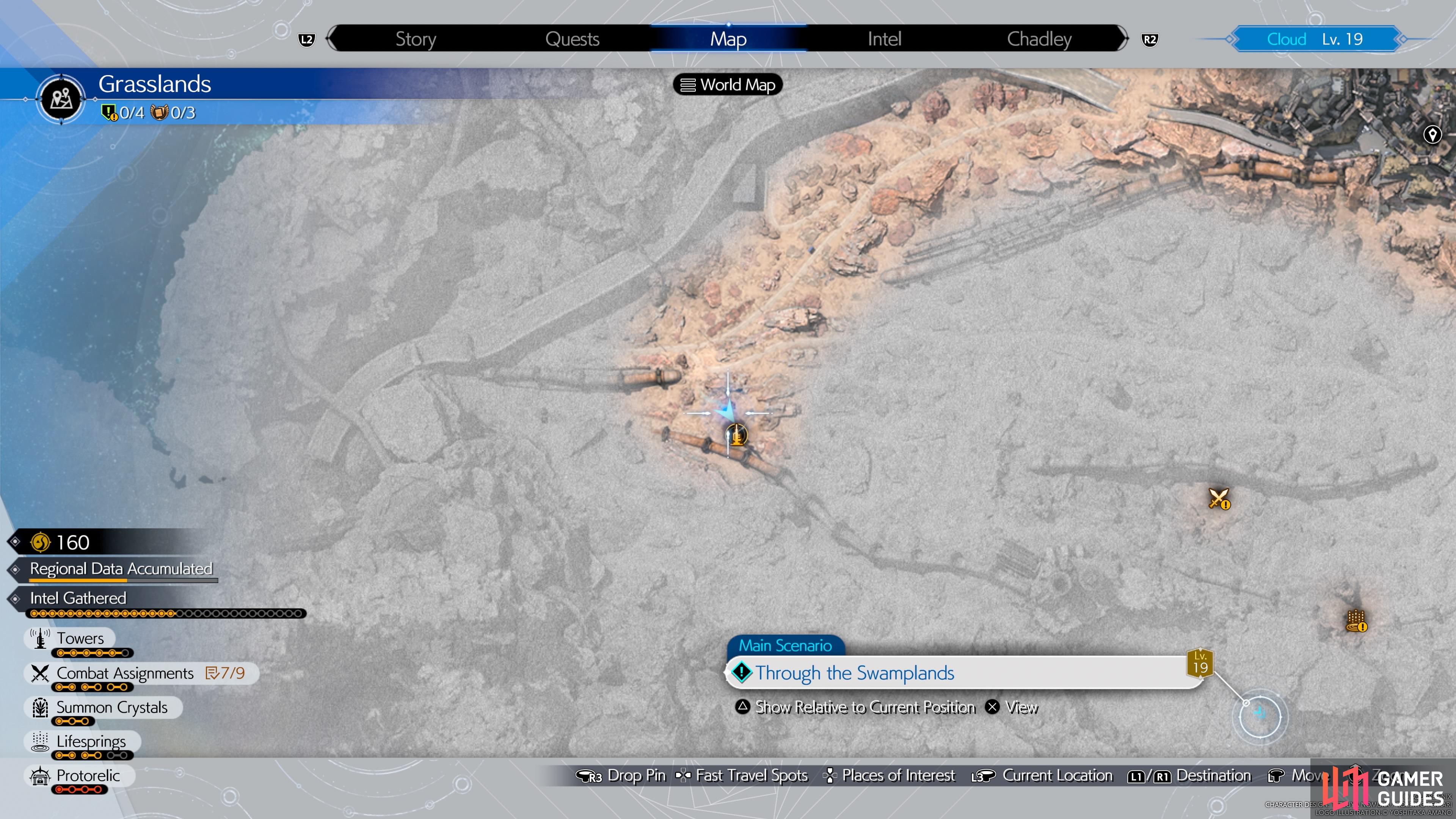Click the Combat Assignments progress dots
Screen dimensions: 1456x819
click(x=92, y=687)
